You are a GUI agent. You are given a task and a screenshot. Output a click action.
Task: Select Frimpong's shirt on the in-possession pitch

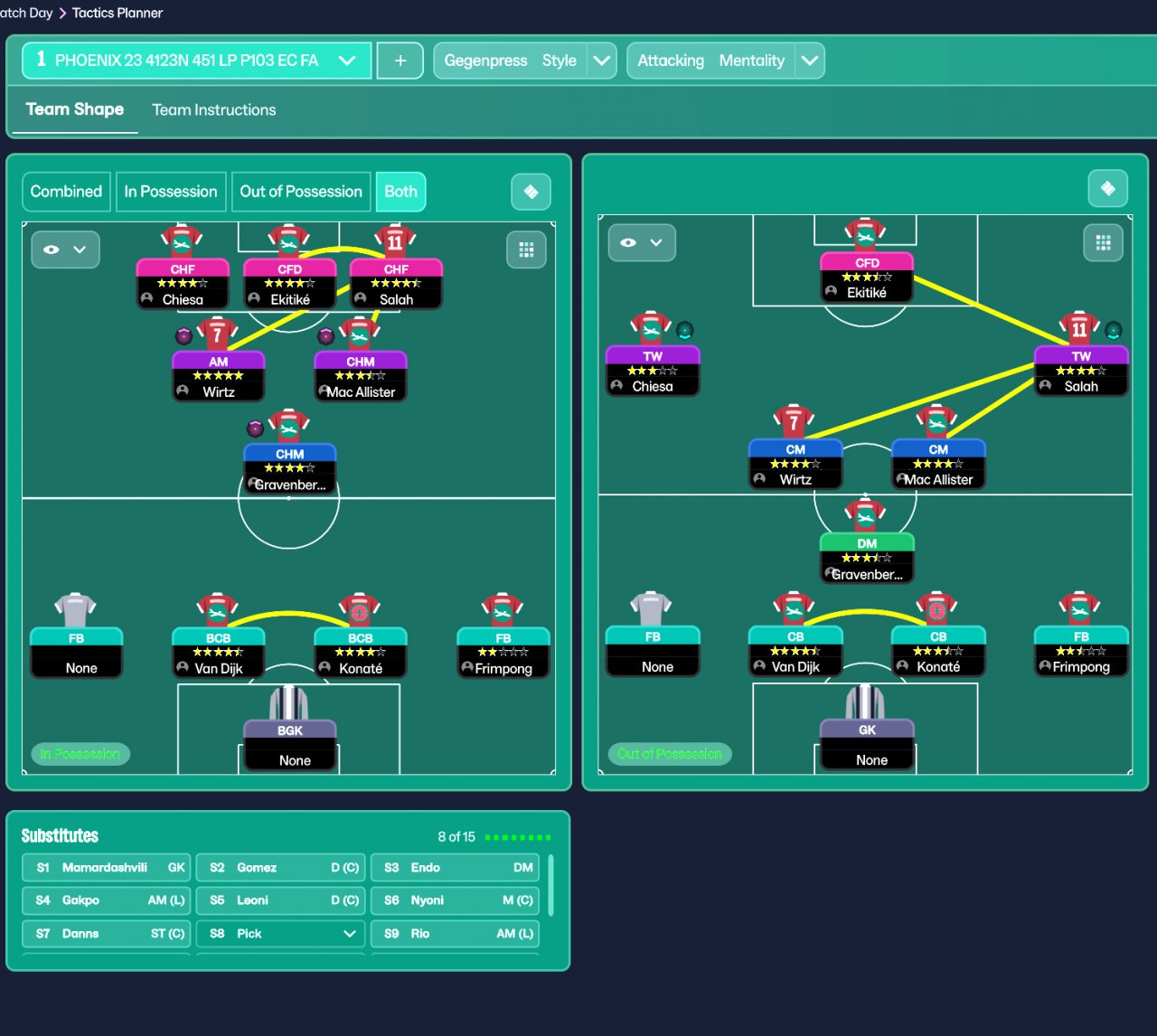click(503, 610)
